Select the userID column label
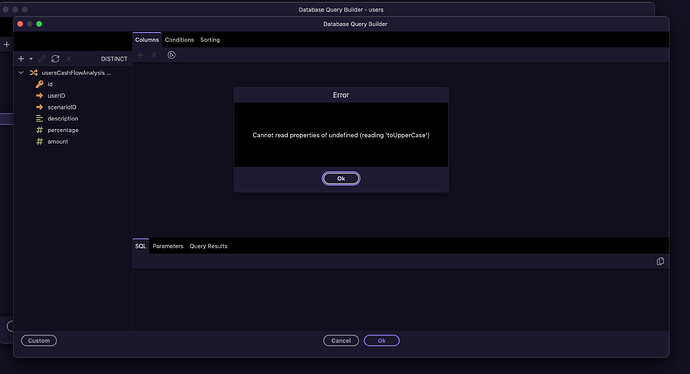 pyautogui.click(x=56, y=95)
